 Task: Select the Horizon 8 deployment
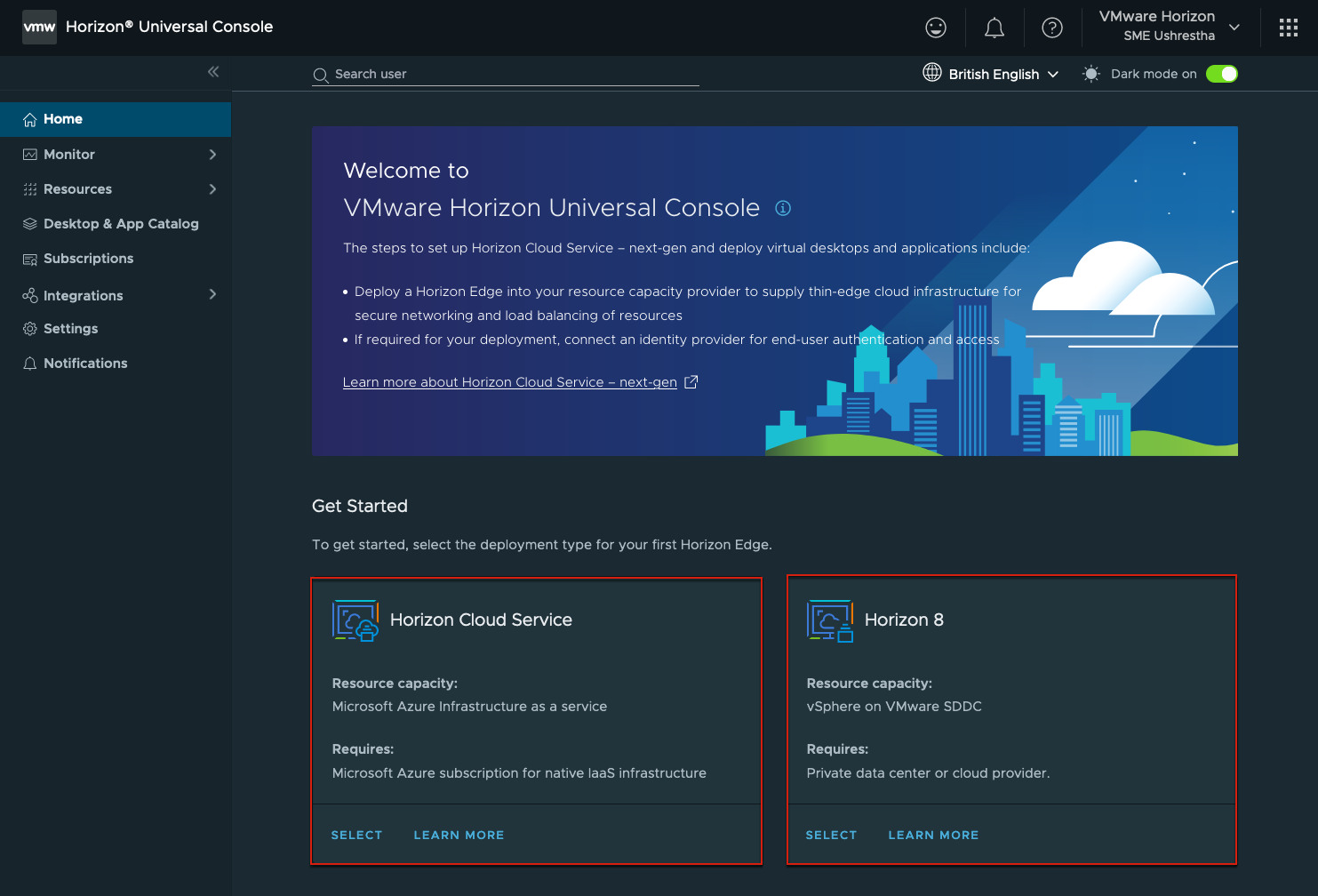pyautogui.click(x=831, y=836)
